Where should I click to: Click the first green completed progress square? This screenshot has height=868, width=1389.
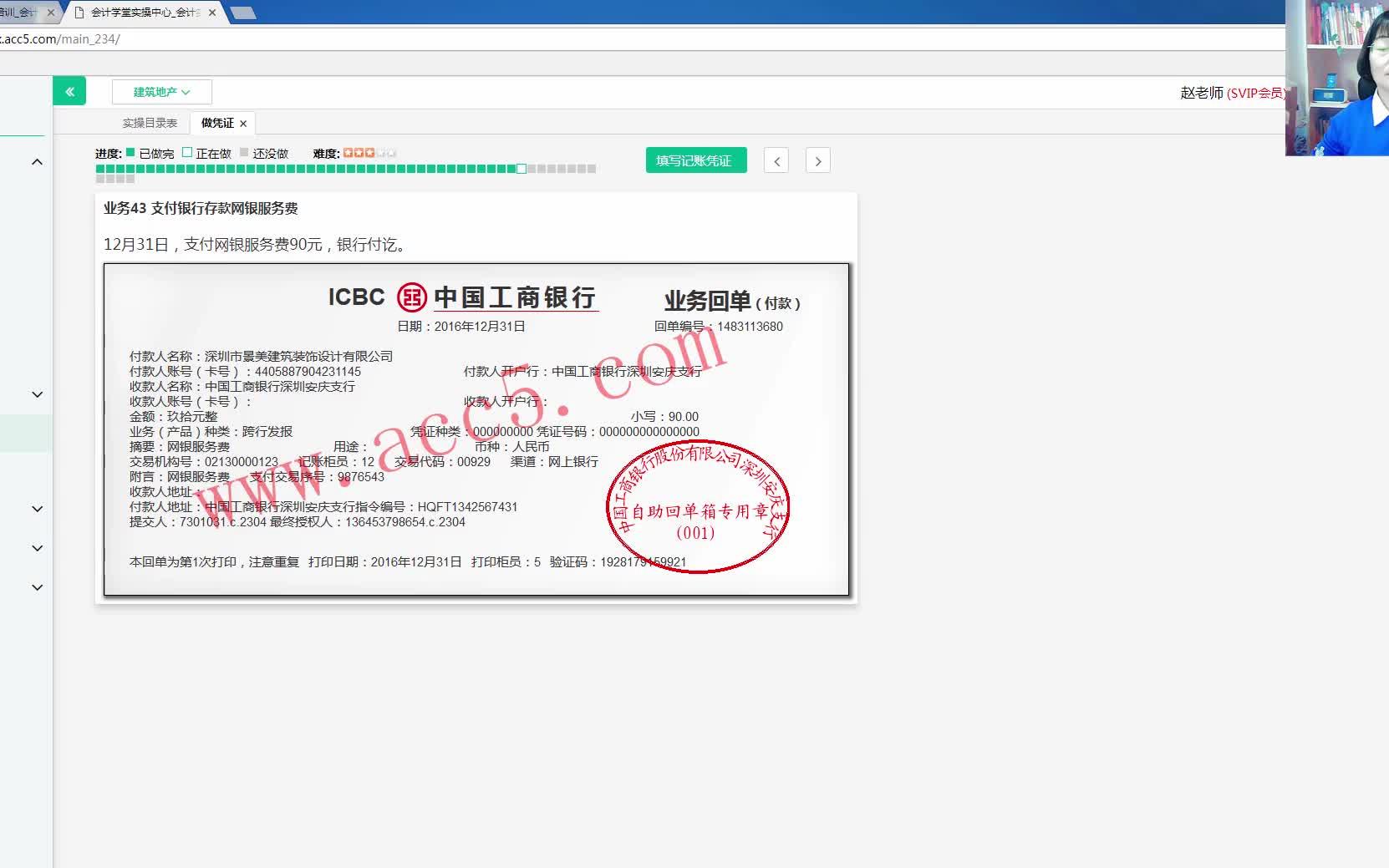click(x=99, y=168)
